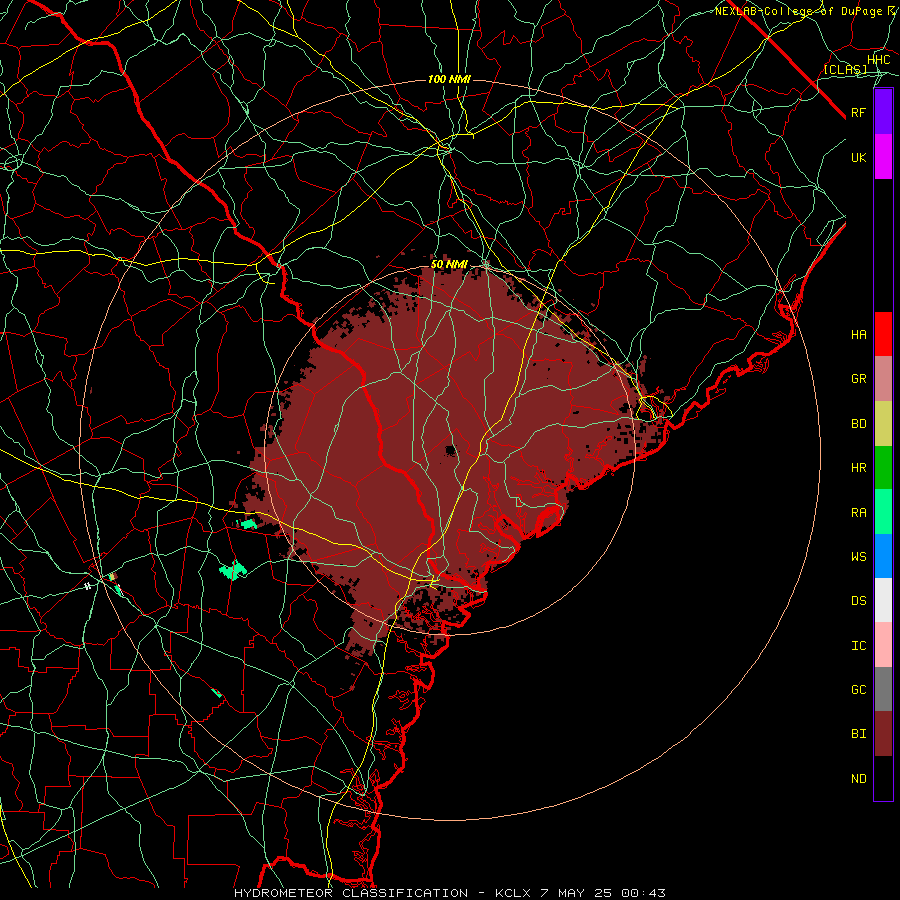Click the HA legend label

[859, 335]
